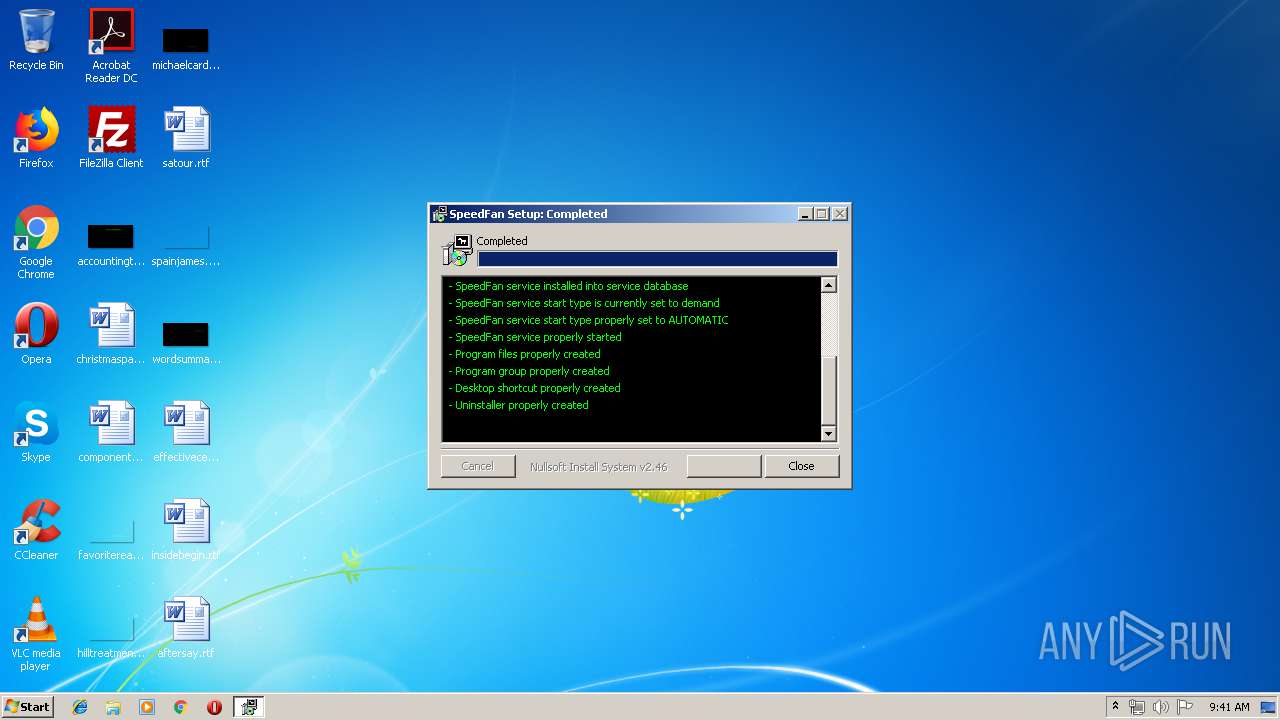This screenshot has width=1280, height=720.
Task: Show hidden system tray icons
Action: pyautogui.click(x=1115, y=707)
